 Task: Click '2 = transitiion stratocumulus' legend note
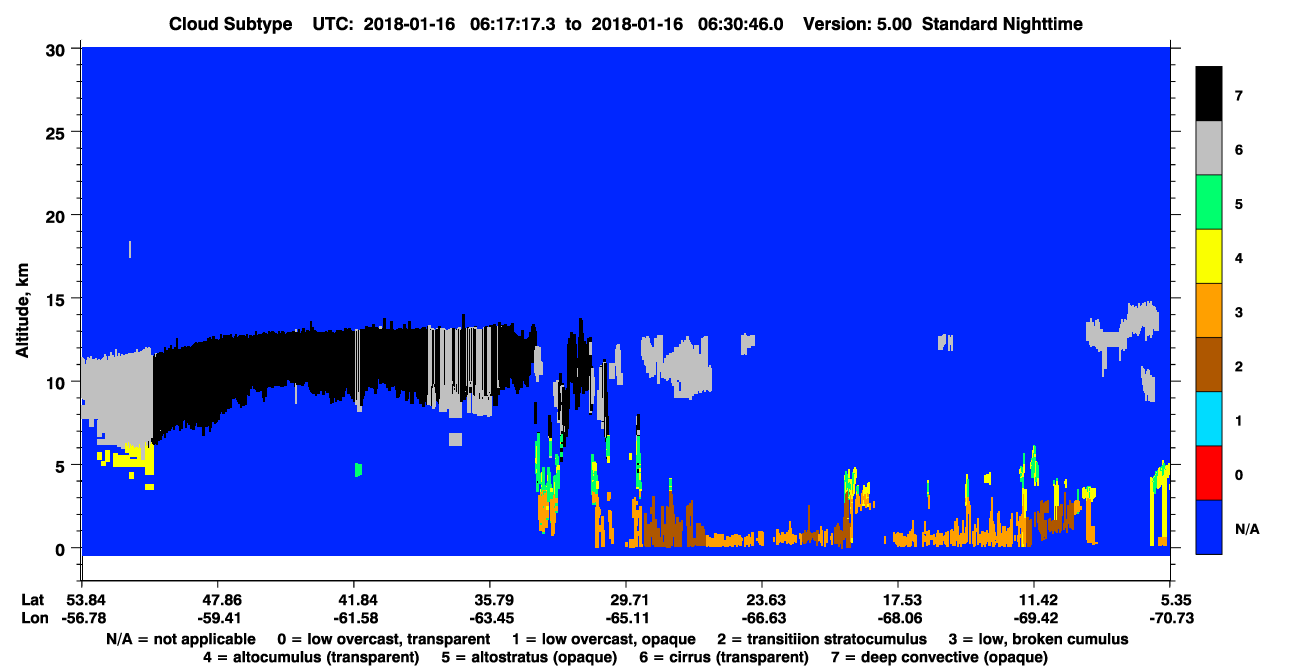823,639
